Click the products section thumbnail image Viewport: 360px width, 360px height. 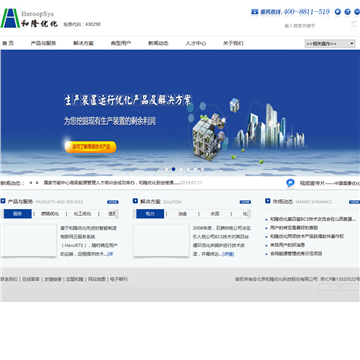28,240
